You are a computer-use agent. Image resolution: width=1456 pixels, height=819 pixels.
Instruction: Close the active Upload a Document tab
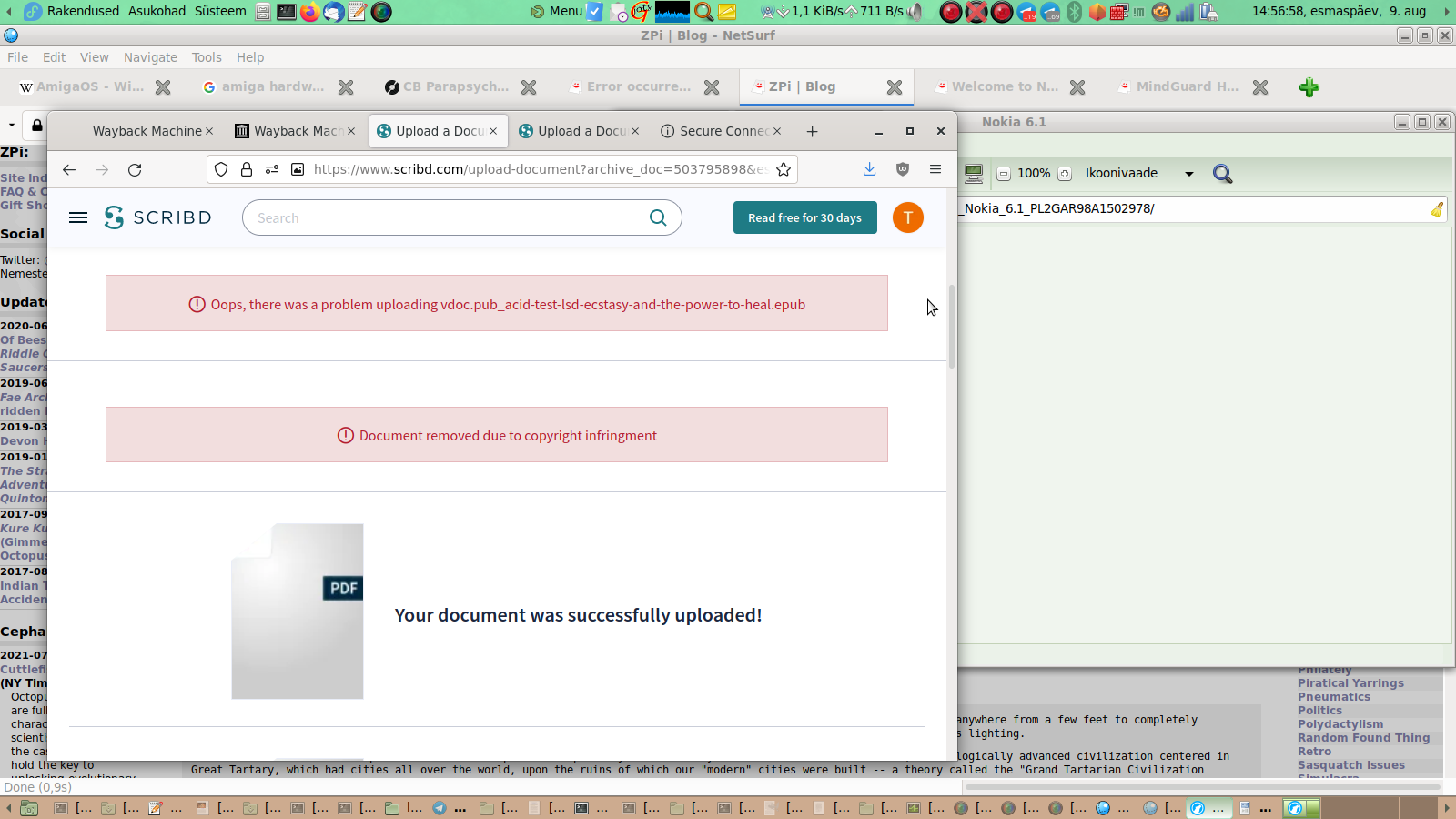pyautogui.click(x=493, y=131)
